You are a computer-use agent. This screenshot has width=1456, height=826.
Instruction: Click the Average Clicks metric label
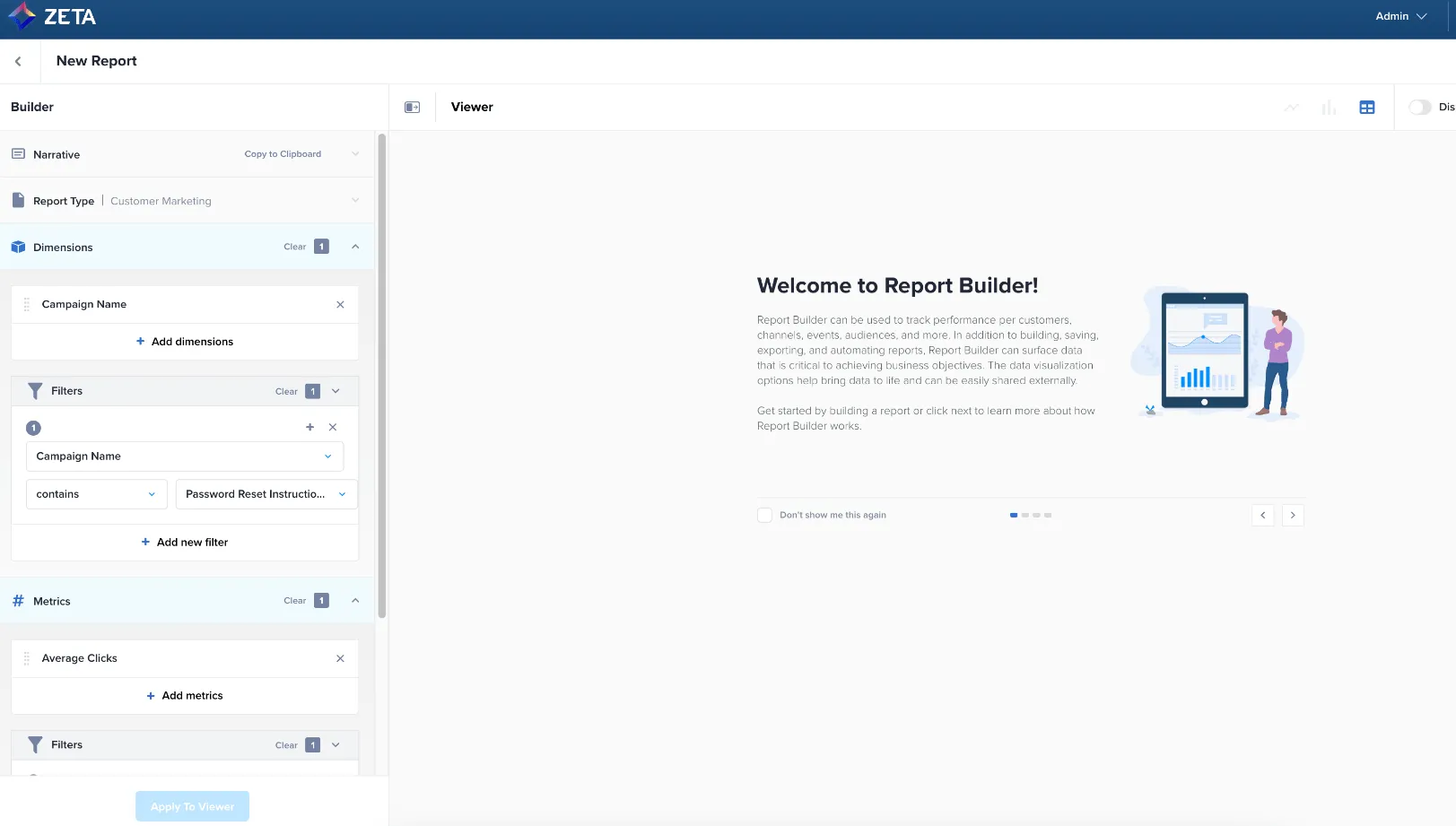click(80, 658)
